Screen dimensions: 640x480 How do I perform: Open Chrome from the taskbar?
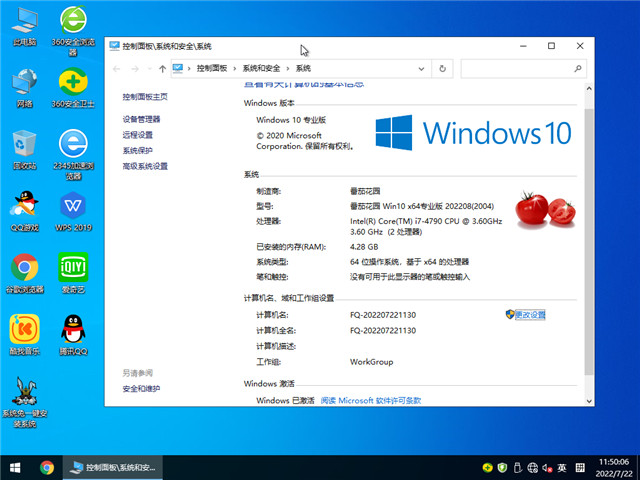coord(47,467)
